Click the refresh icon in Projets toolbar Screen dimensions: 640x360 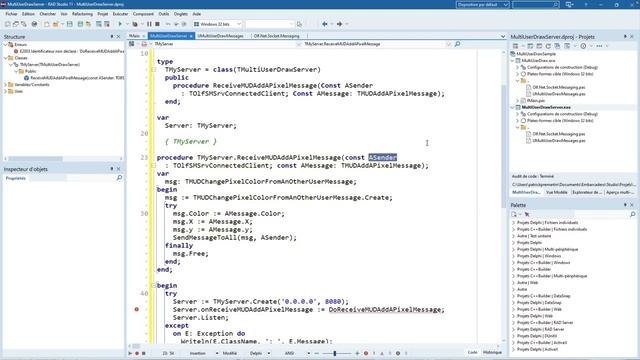point(548,46)
